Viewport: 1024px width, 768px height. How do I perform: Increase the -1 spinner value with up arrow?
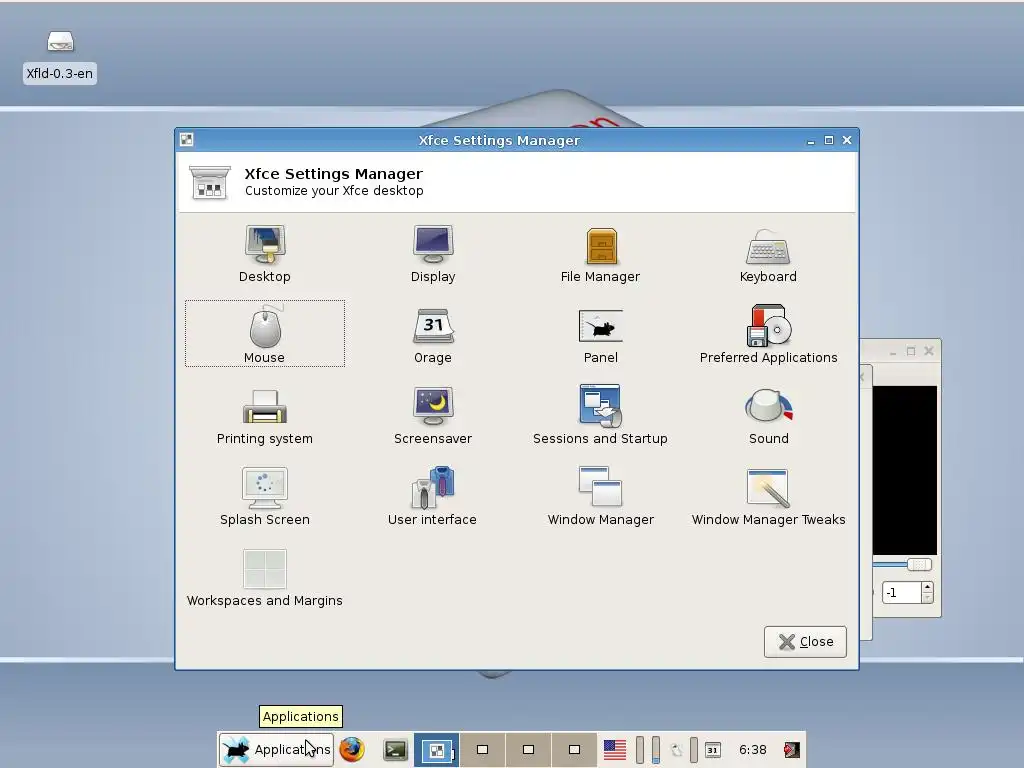927,588
